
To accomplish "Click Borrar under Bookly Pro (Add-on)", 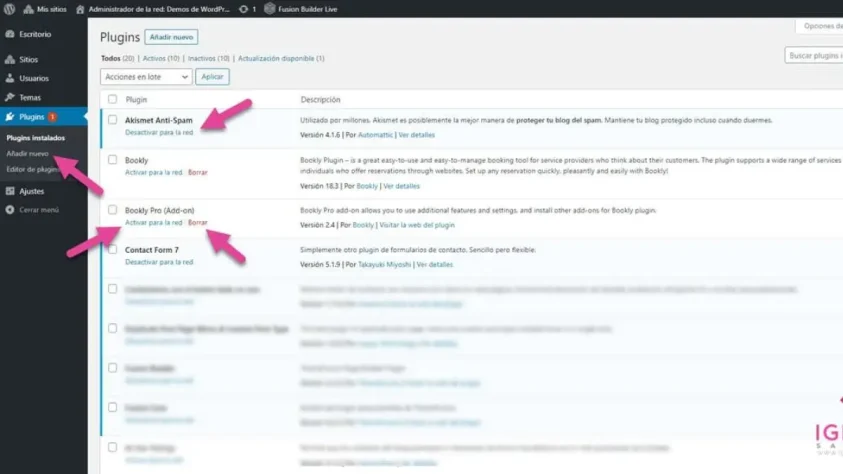I will (x=197, y=222).
